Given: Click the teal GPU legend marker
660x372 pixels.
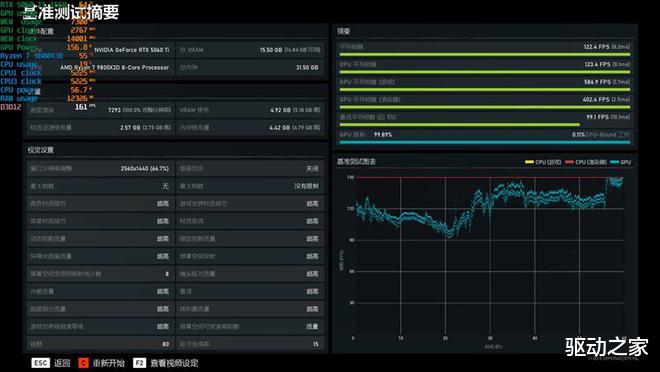Looking at the screenshot, I should 614,162.
